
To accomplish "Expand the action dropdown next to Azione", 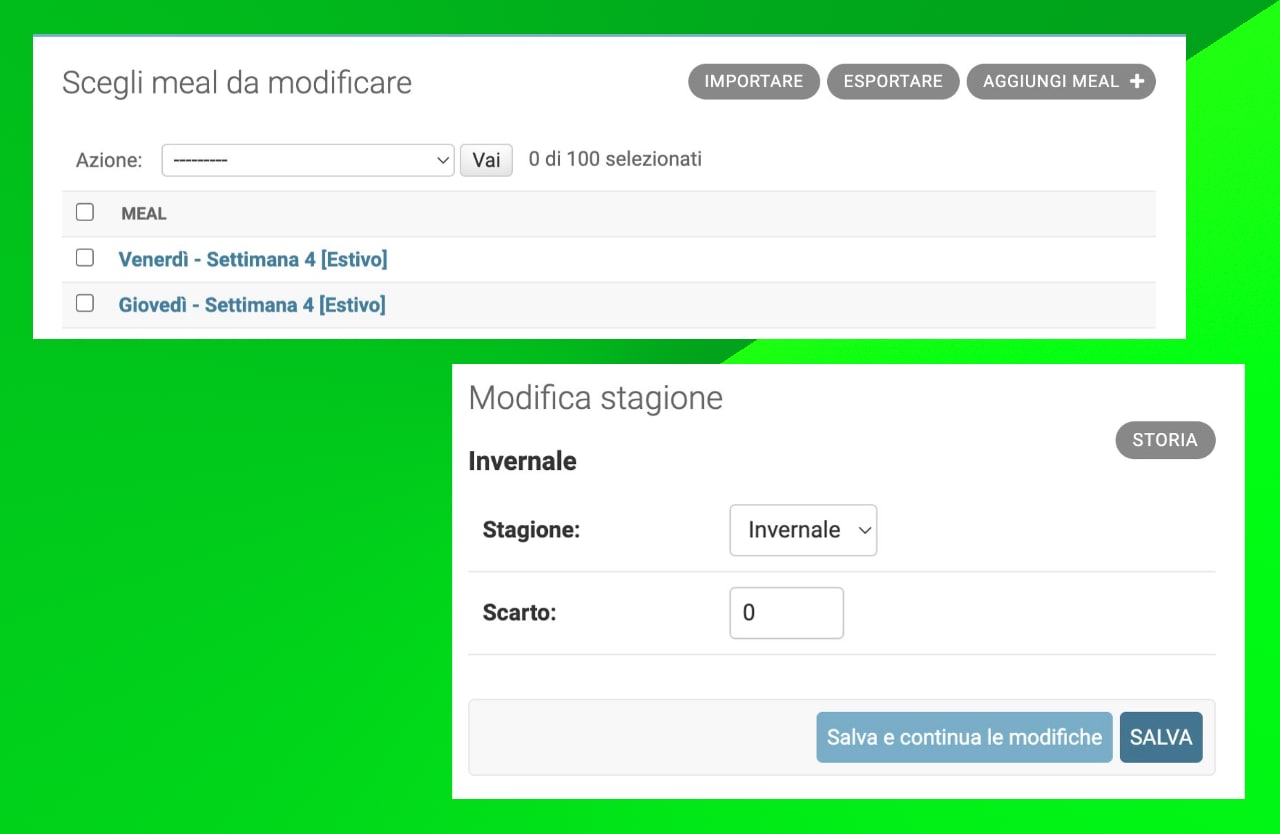I will tap(307, 160).
